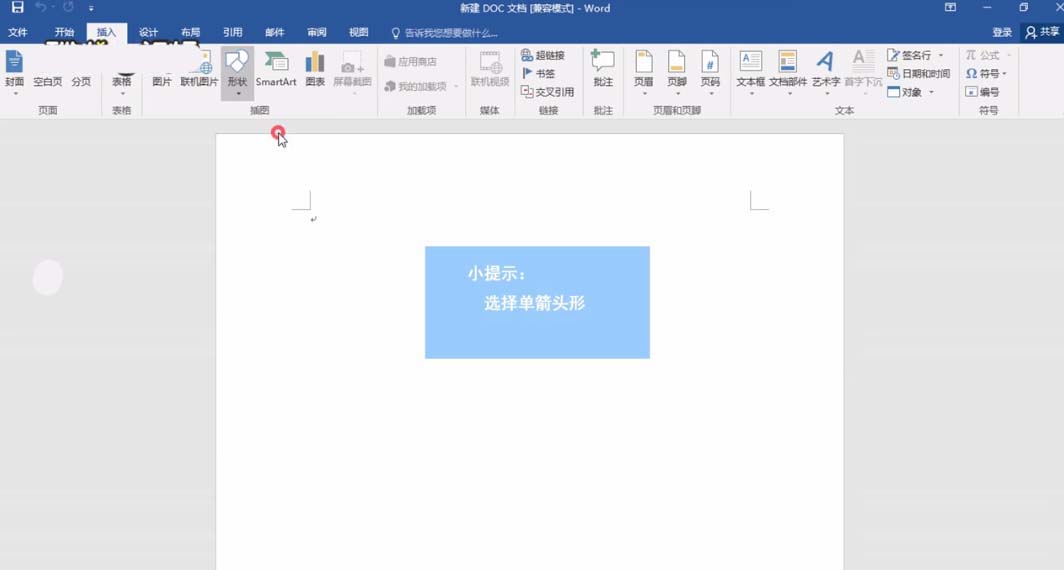Click the blue tip text box in document
The width and height of the screenshot is (1064, 570).
[x=537, y=303]
